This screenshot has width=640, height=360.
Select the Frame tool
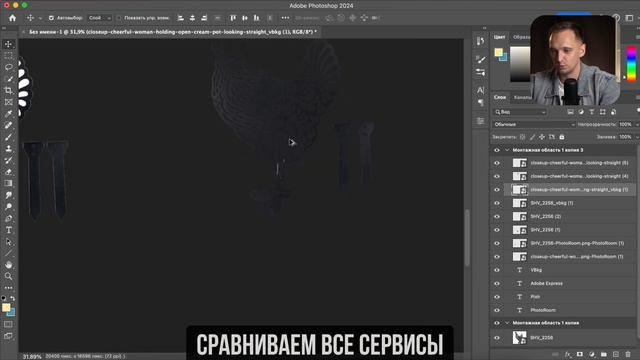point(9,102)
